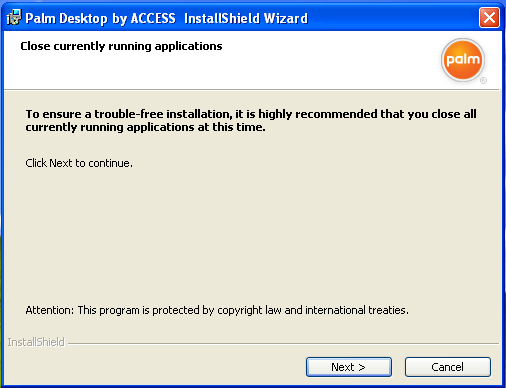Image resolution: width=506 pixels, height=388 pixels.
Task: Click the separator line beside InstallShield label
Action: coord(283,343)
